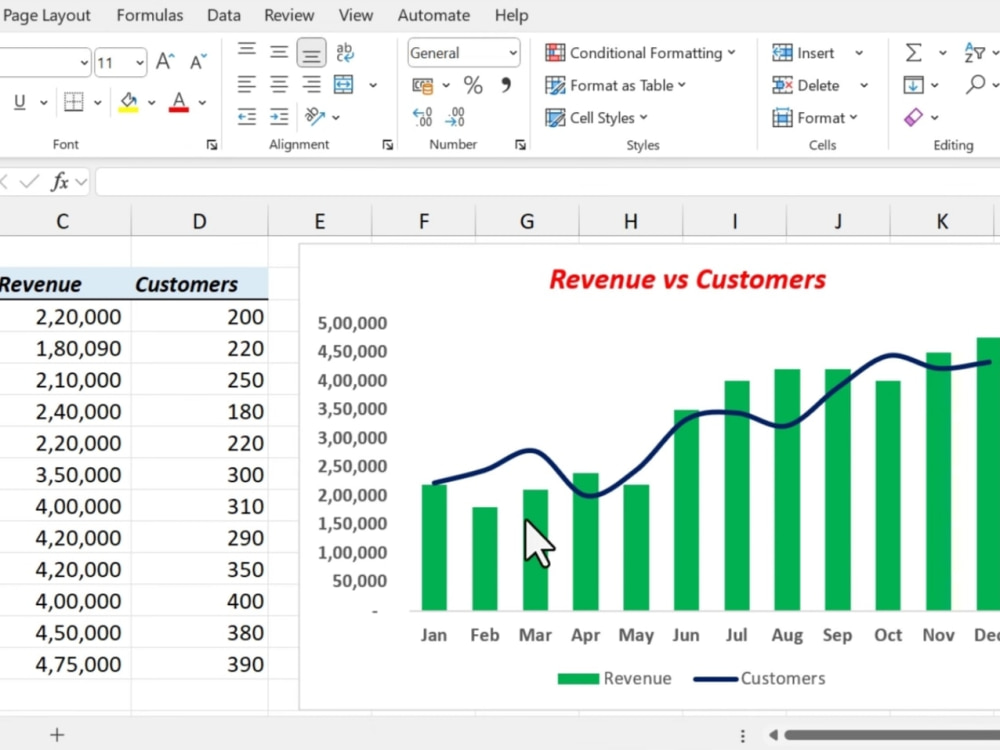The width and height of the screenshot is (1000, 750).
Task: Open Find & Select magnifier
Action: coord(976,84)
